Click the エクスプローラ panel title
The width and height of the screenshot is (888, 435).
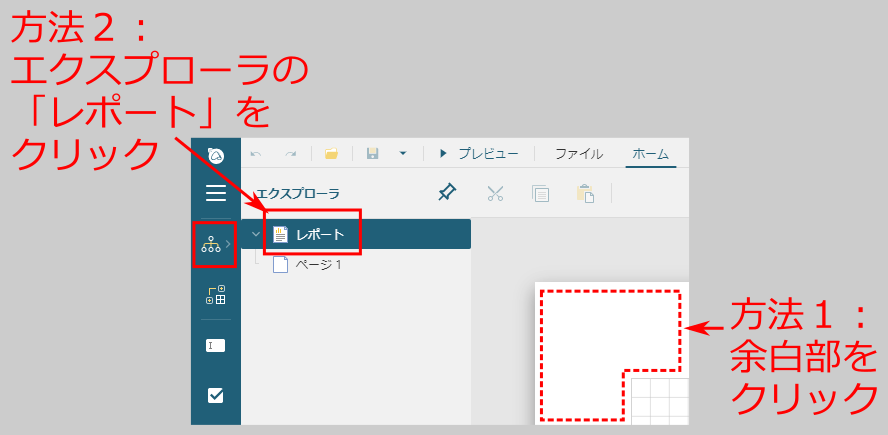(298, 194)
